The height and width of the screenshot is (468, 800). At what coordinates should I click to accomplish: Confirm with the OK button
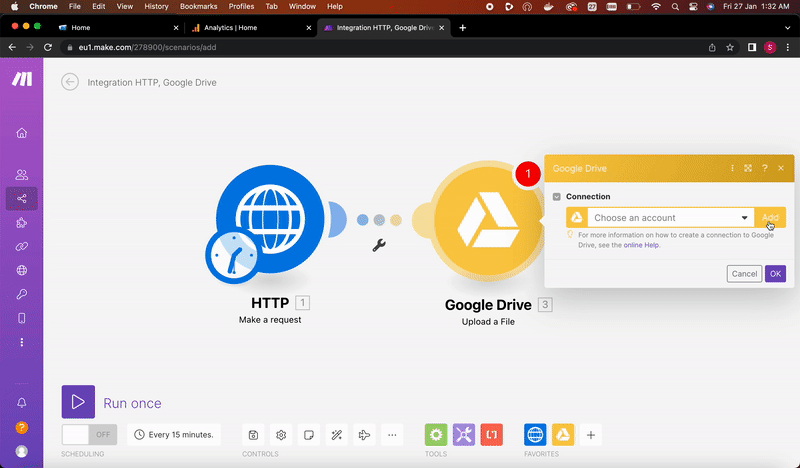pyautogui.click(x=775, y=274)
